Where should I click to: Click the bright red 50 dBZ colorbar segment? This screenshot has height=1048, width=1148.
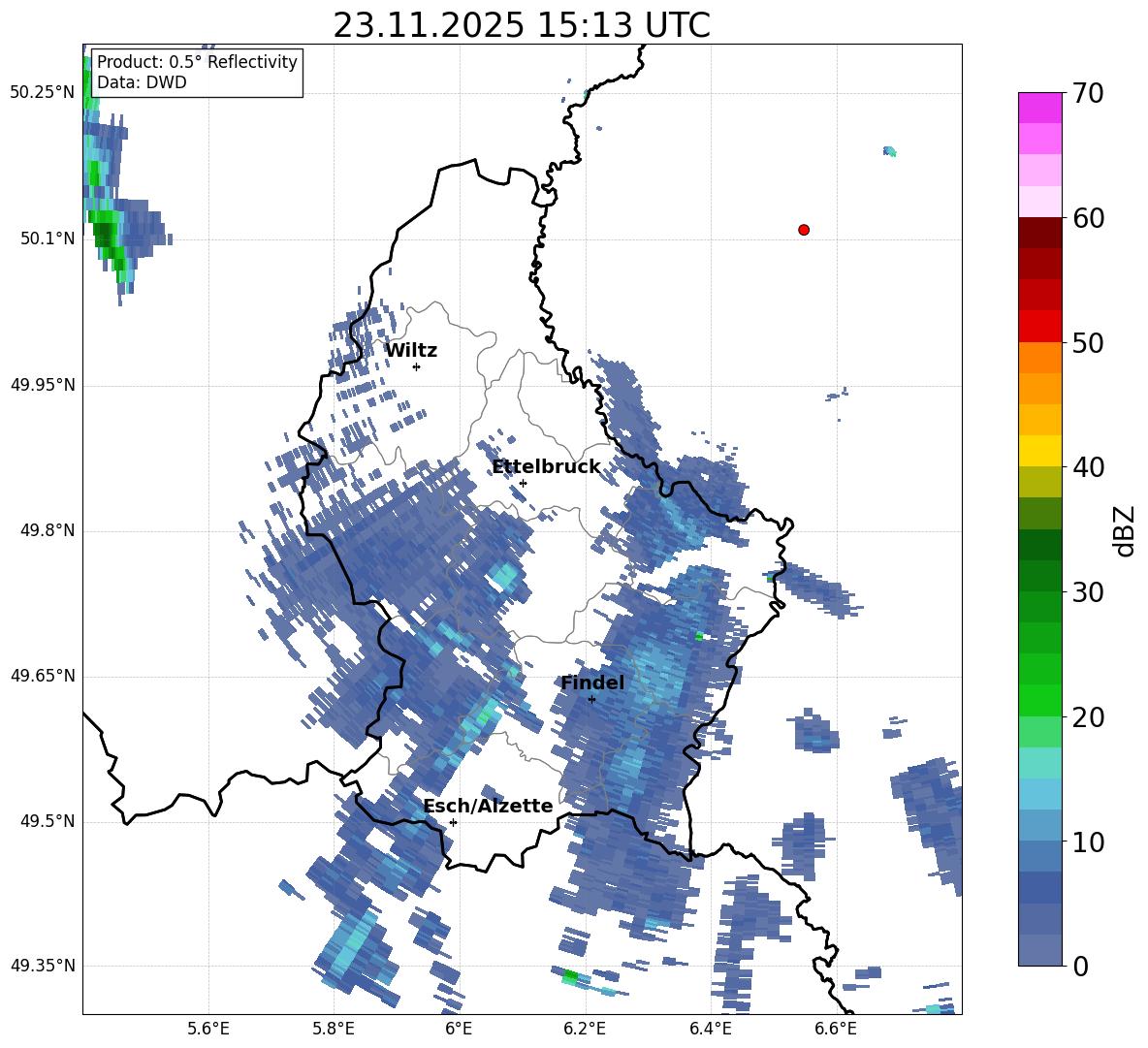(1039, 327)
